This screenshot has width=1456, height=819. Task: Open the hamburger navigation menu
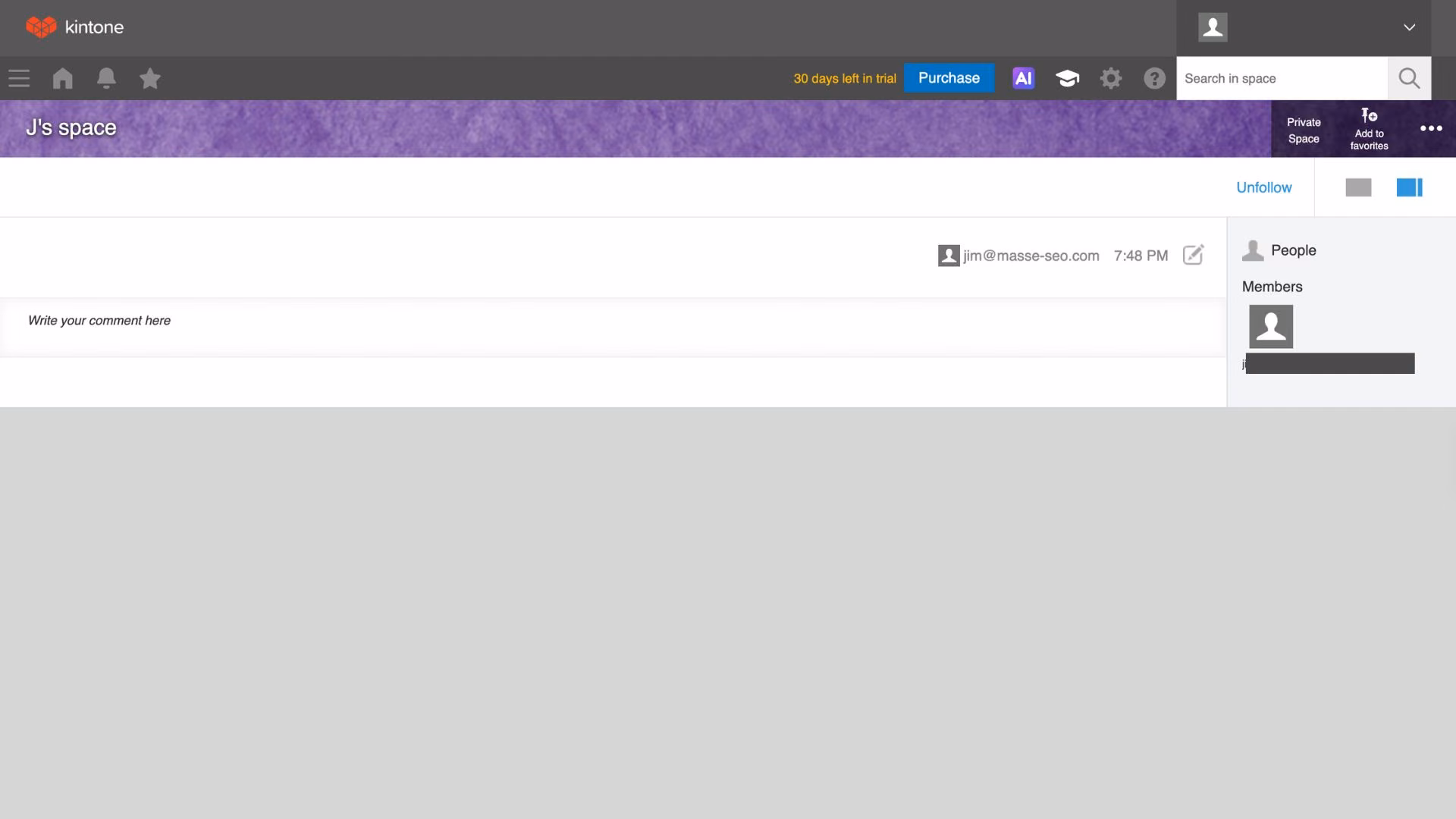pos(19,78)
